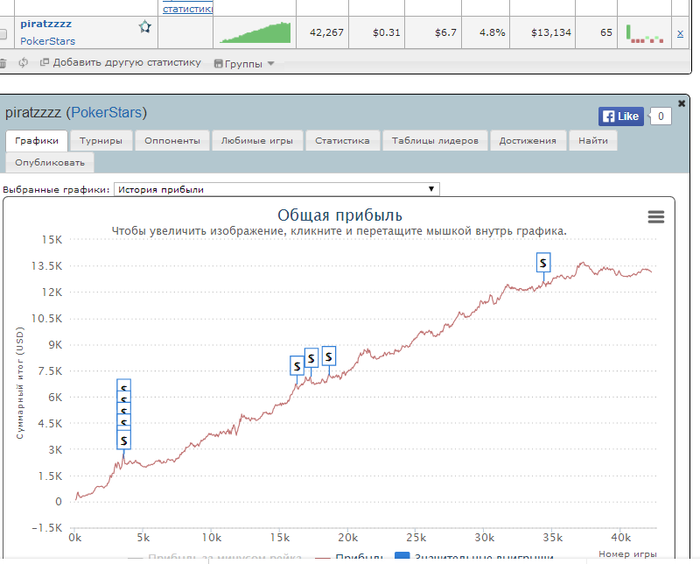
Task: Open the piratzzzz player link in the table
Action: (46, 24)
